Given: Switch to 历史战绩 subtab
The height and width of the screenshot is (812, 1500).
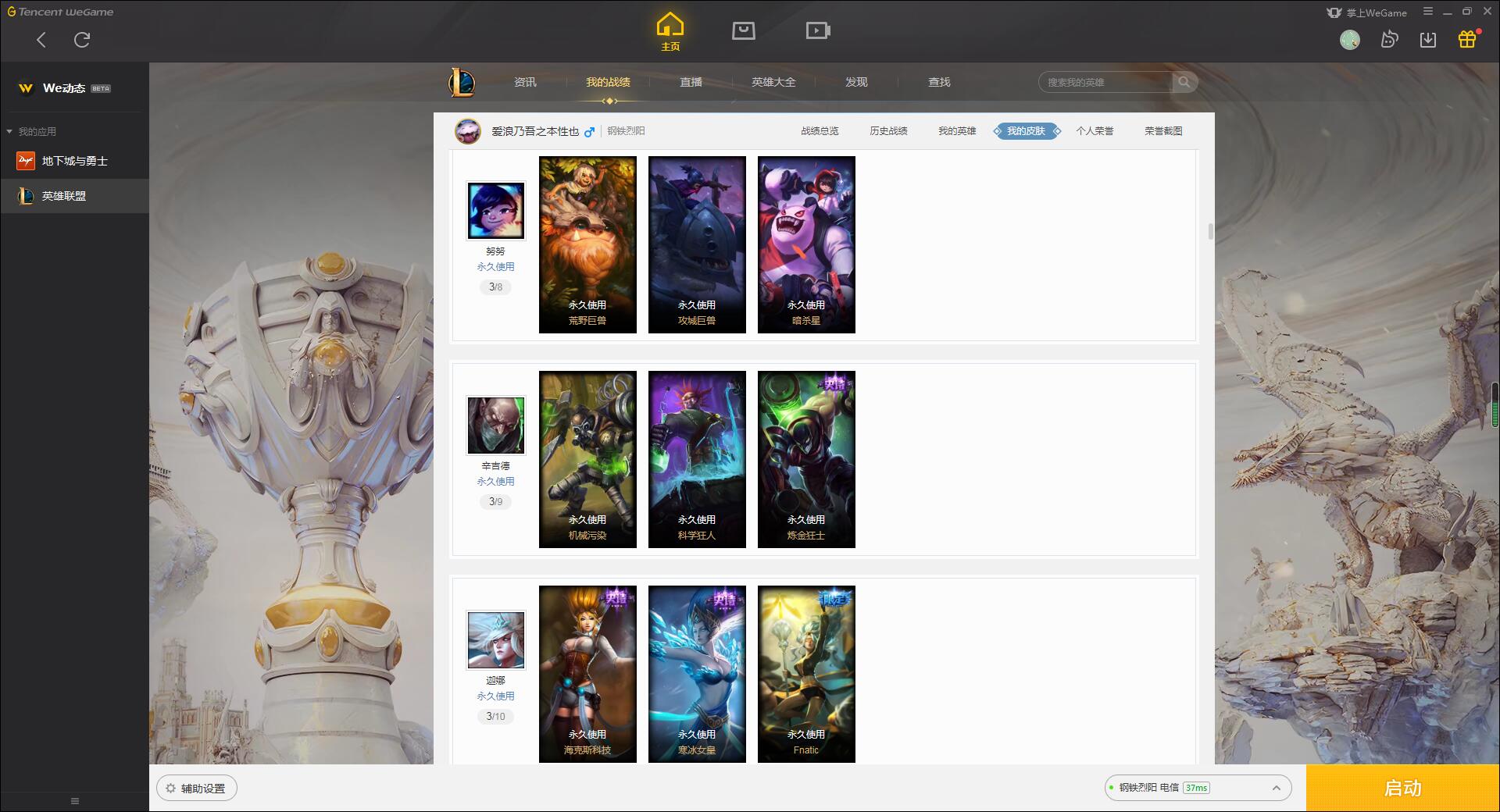Looking at the screenshot, I should (x=888, y=131).
